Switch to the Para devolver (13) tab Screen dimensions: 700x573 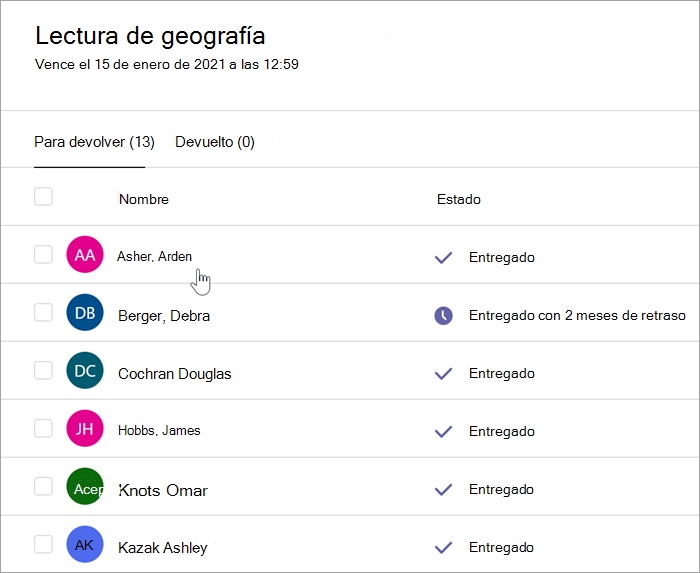point(94,142)
